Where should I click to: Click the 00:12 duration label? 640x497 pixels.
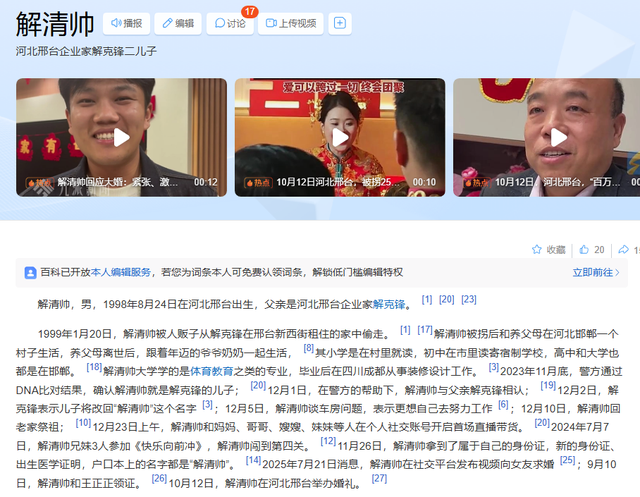click(x=206, y=182)
